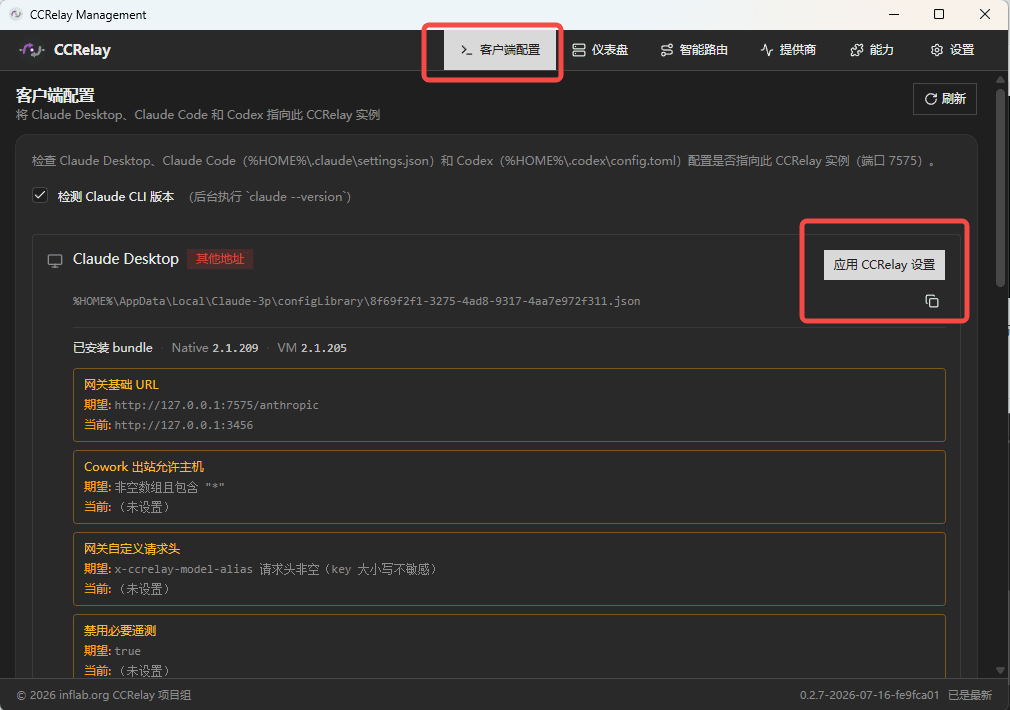Image resolution: width=1010 pixels, height=710 pixels.
Task: Open the 智能路由 tab
Action: point(694,50)
